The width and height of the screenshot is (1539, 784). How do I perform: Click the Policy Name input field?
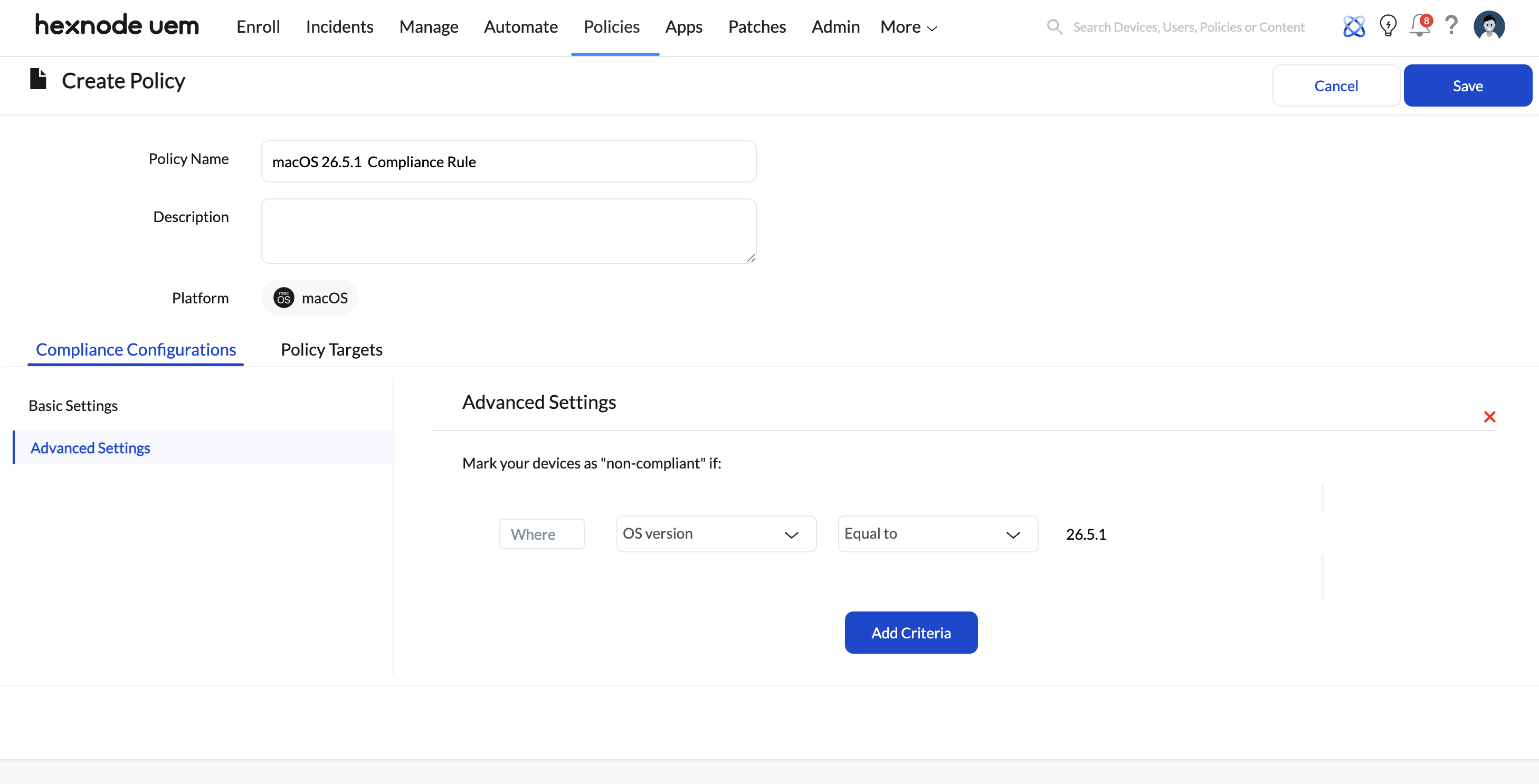tap(508, 161)
